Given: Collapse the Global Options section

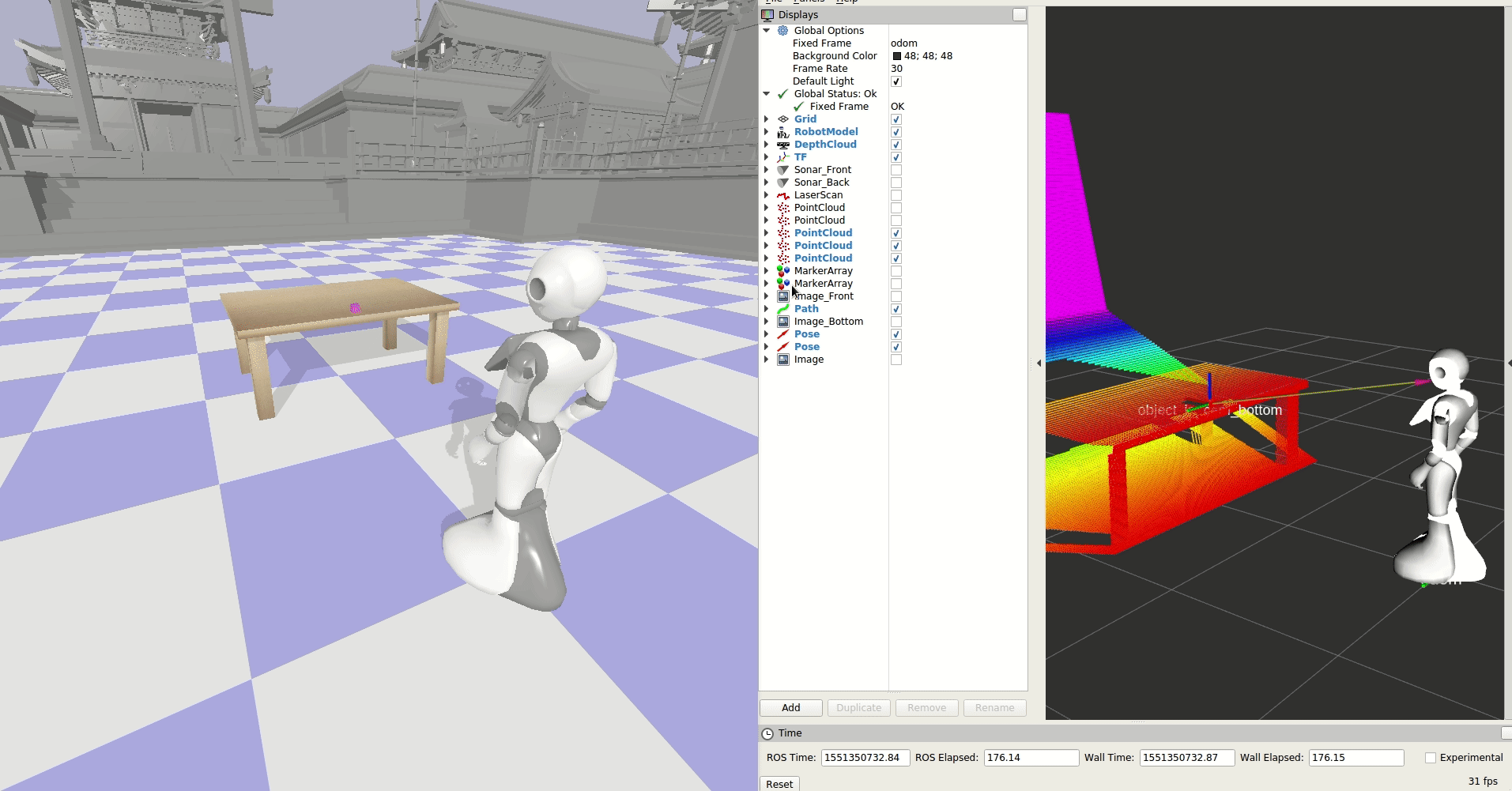Looking at the screenshot, I should 766,30.
